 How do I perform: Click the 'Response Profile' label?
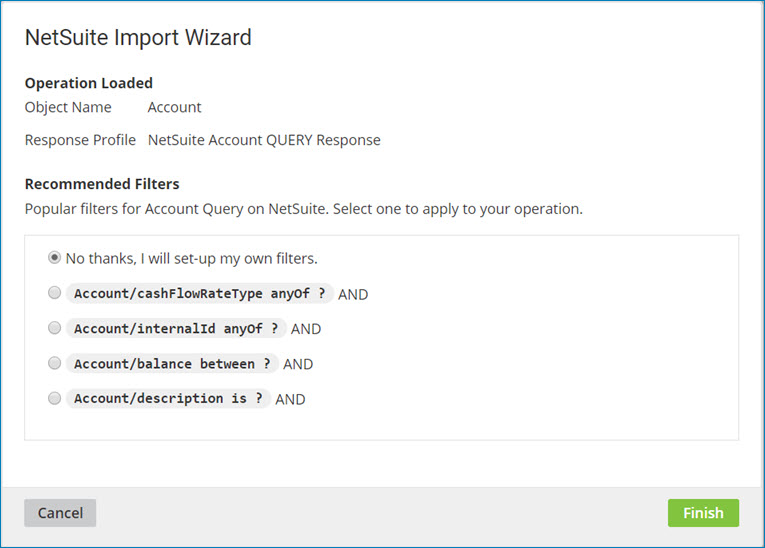tap(80, 140)
